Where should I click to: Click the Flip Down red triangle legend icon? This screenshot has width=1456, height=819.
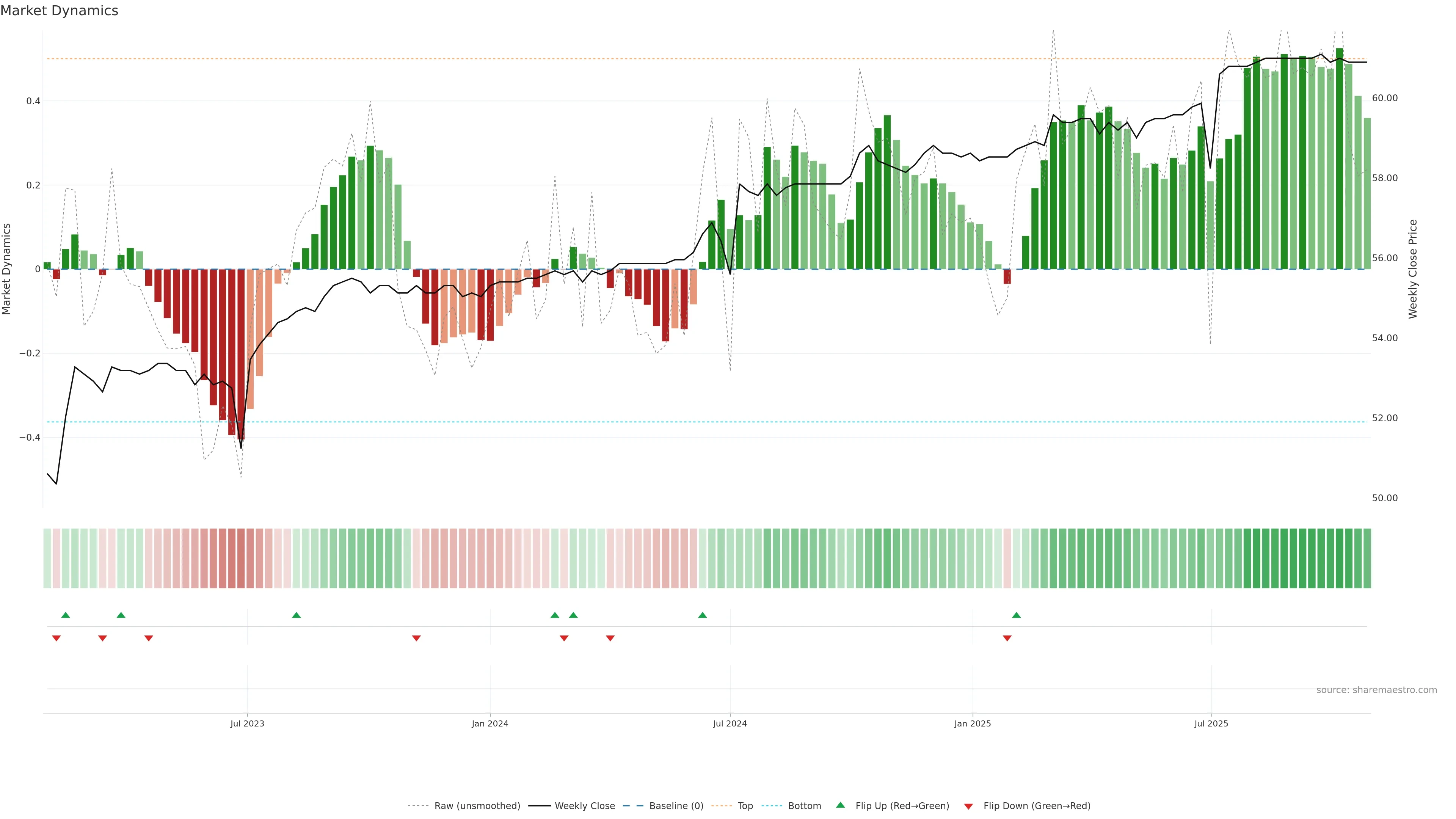968,806
